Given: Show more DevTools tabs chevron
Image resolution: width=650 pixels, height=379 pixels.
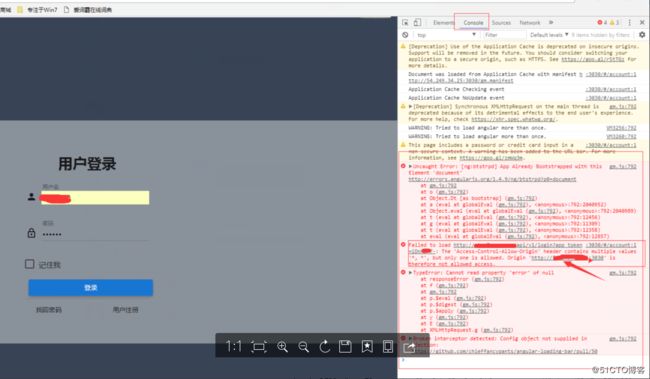Looking at the screenshot, I should [x=551, y=22].
